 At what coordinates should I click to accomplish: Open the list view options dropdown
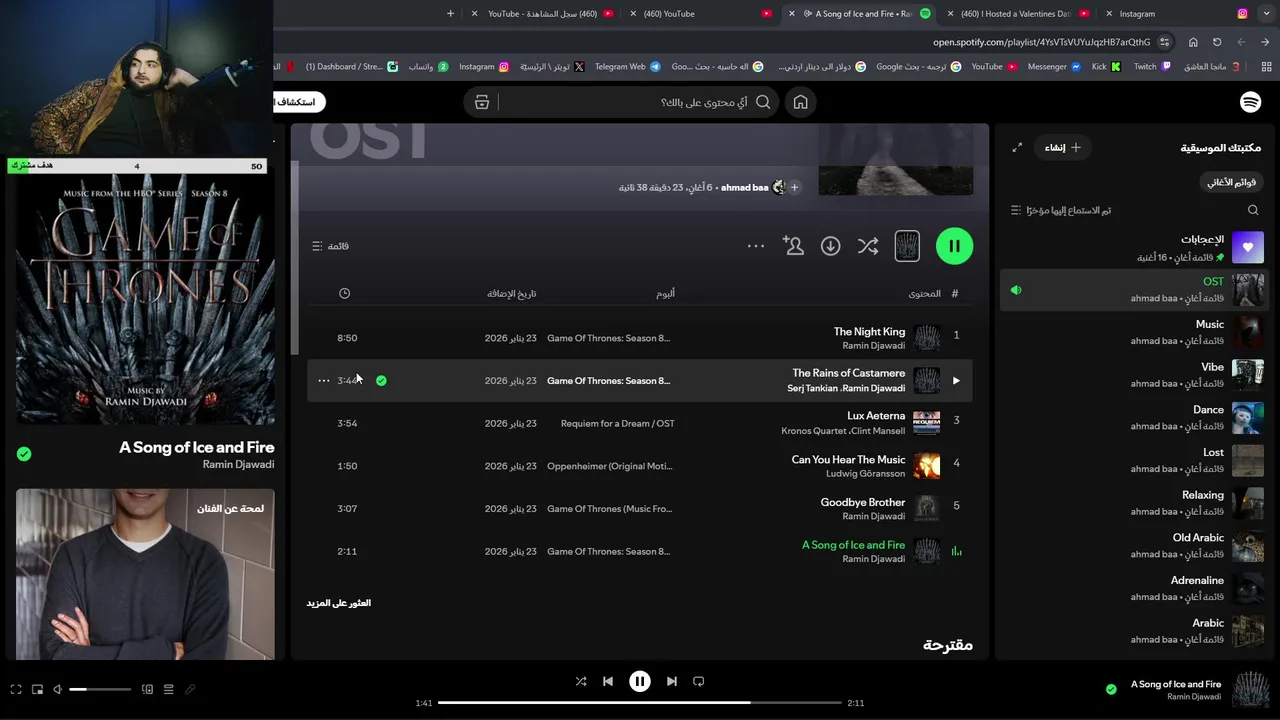pos(331,246)
